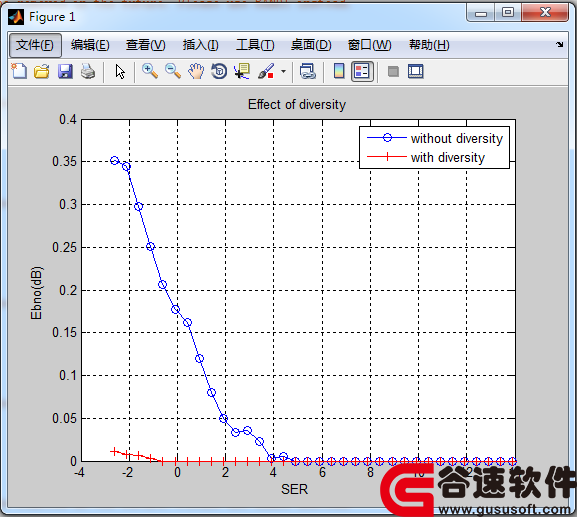Click the Link Plot icon
Viewport: 577px width, 517px height.
[308, 71]
